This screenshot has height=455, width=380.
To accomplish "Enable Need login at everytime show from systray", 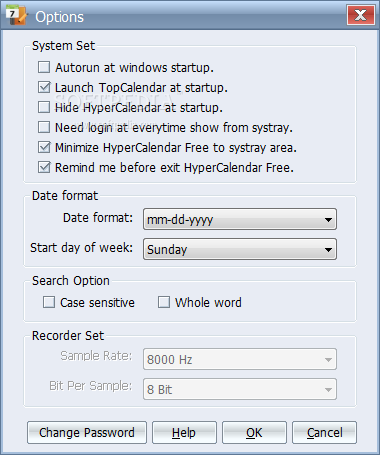I will [x=44, y=127].
